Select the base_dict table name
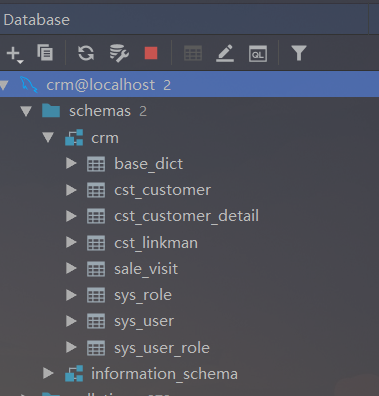Screen dimensions: 379x396 tap(148, 164)
